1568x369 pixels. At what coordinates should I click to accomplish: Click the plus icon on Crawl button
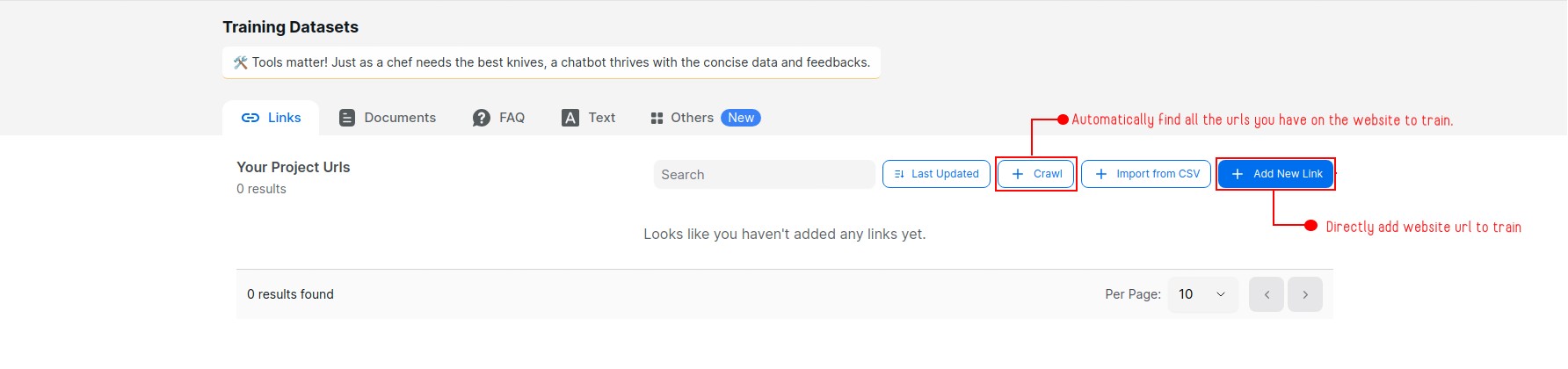(1018, 174)
